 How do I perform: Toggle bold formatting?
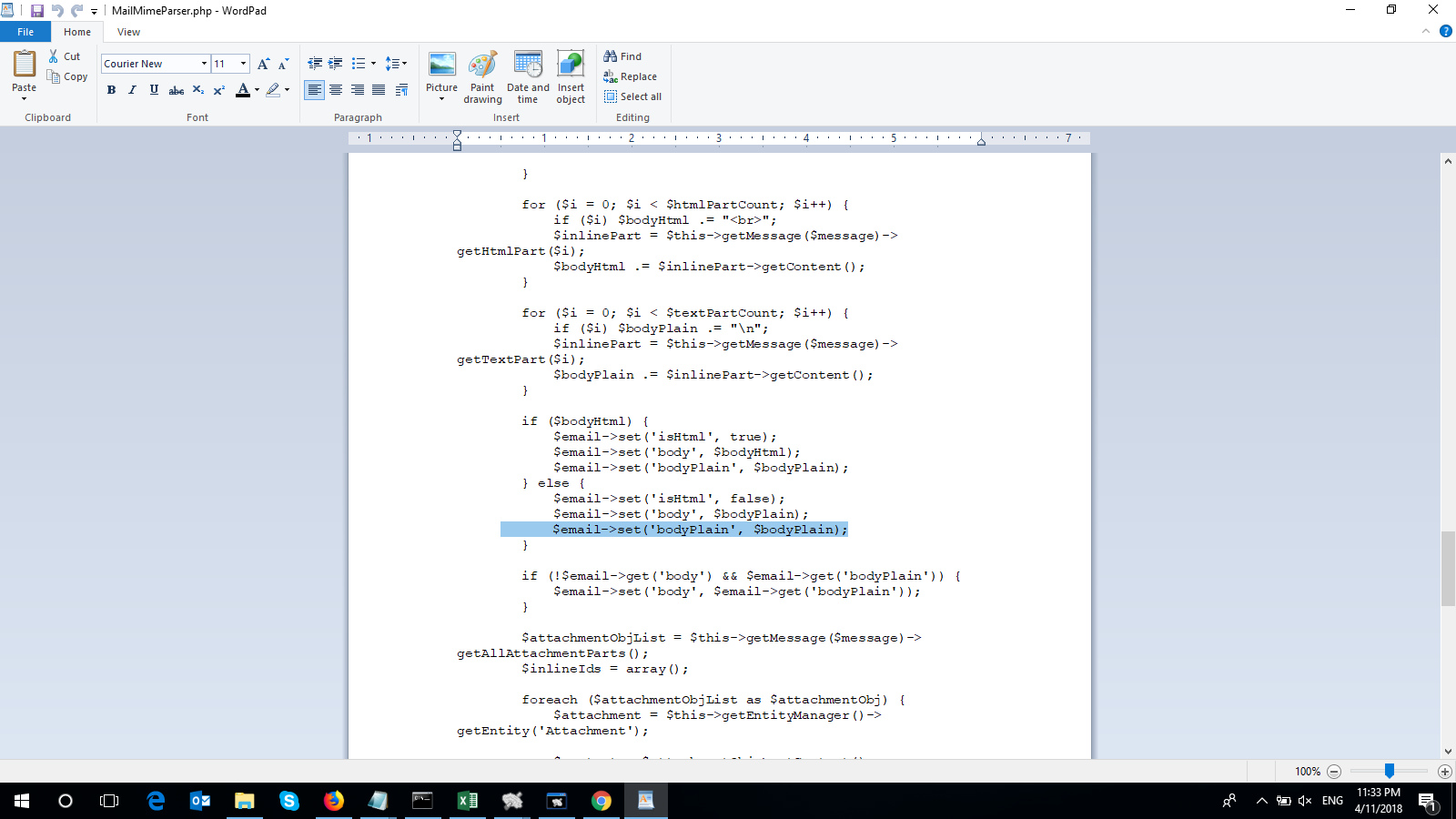pos(111,90)
